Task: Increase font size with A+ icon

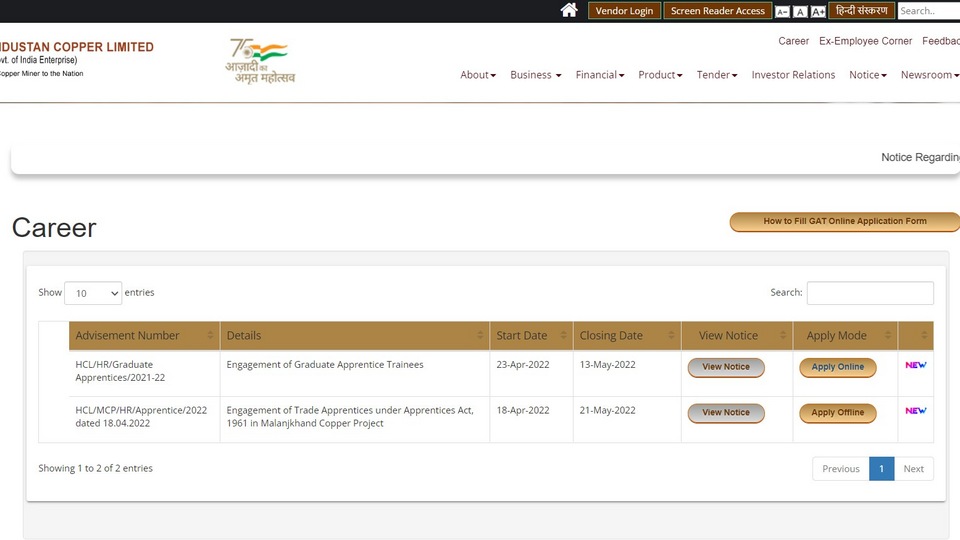Action: click(x=818, y=12)
